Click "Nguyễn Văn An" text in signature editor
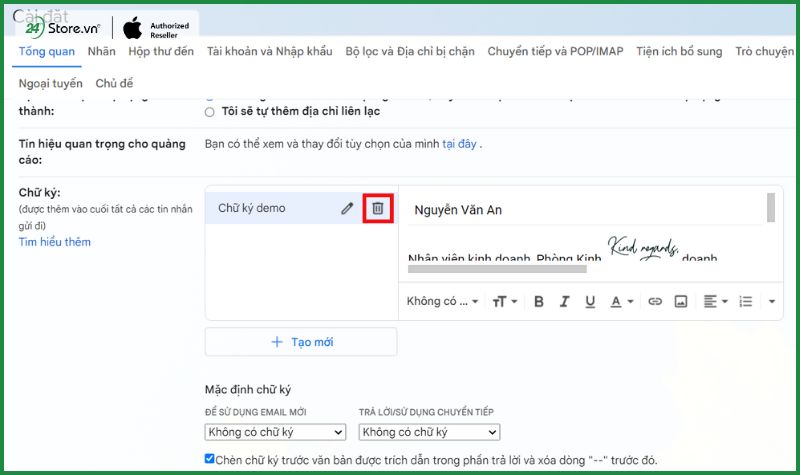Viewport: 800px width, 475px height. coord(458,210)
